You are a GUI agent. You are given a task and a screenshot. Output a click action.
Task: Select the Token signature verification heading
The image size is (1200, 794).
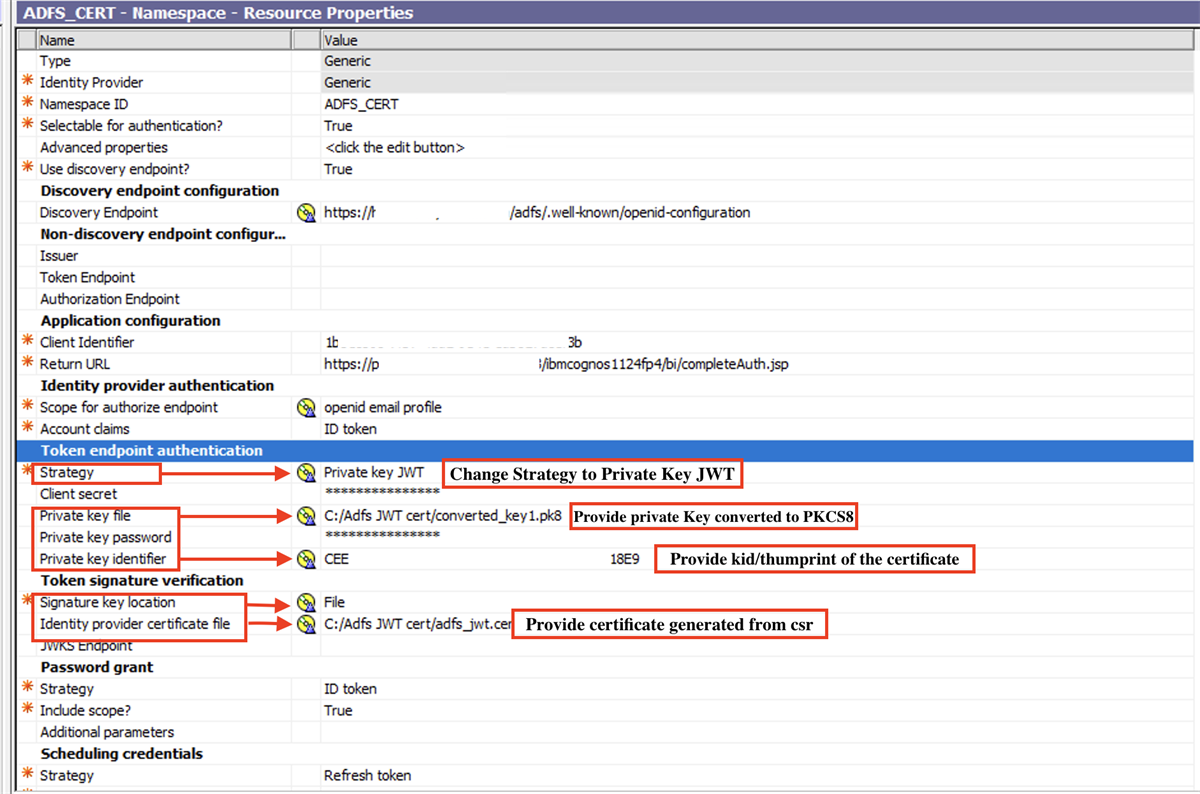click(142, 581)
